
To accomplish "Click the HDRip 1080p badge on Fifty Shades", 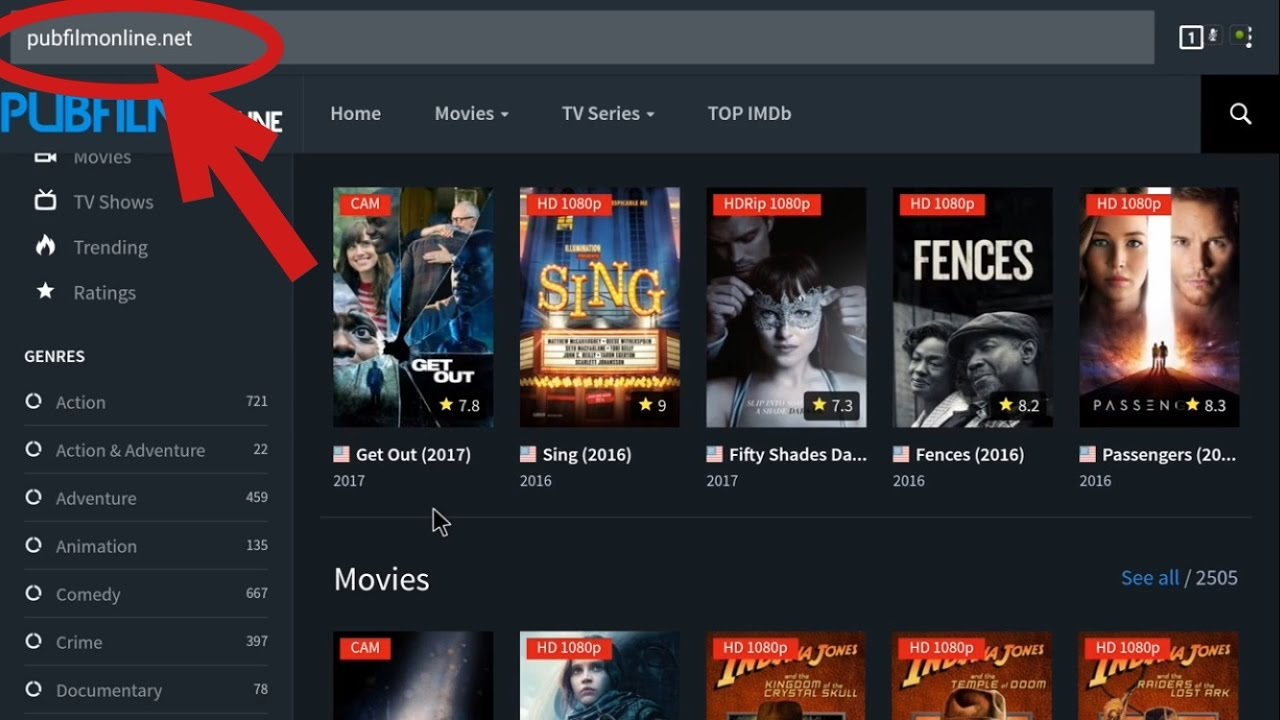I will pyautogui.click(x=767, y=204).
